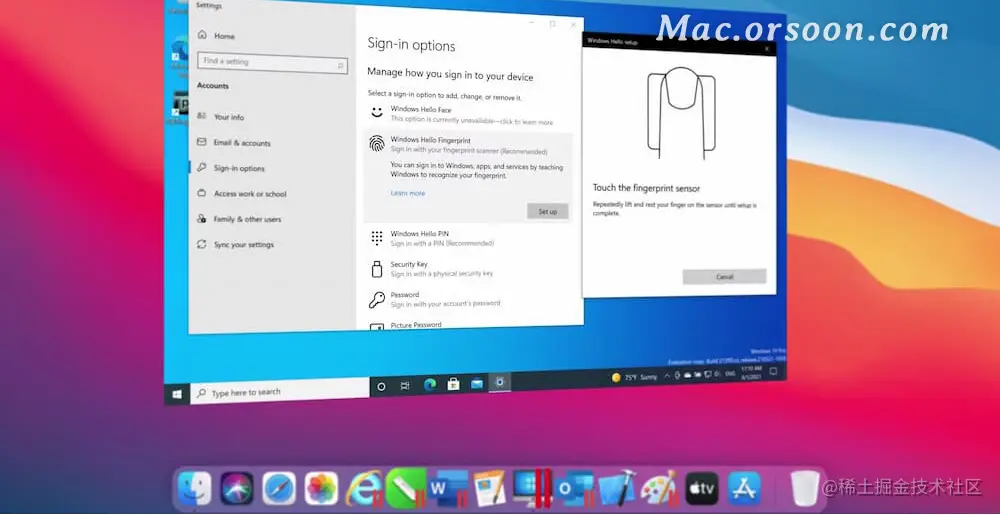The width and height of the screenshot is (1000, 515).
Task: Click the Cortana circle on taskbar
Action: [381, 386]
